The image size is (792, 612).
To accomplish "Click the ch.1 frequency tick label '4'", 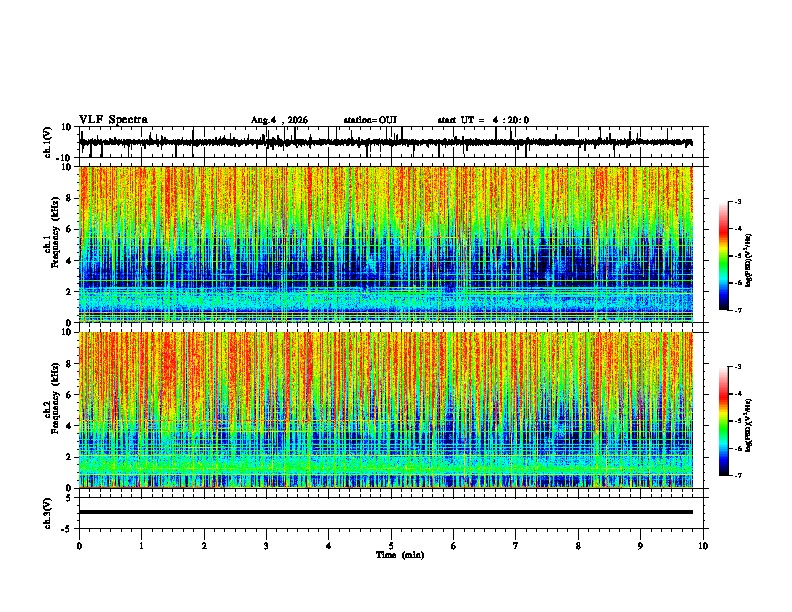I will [x=70, y=261].
